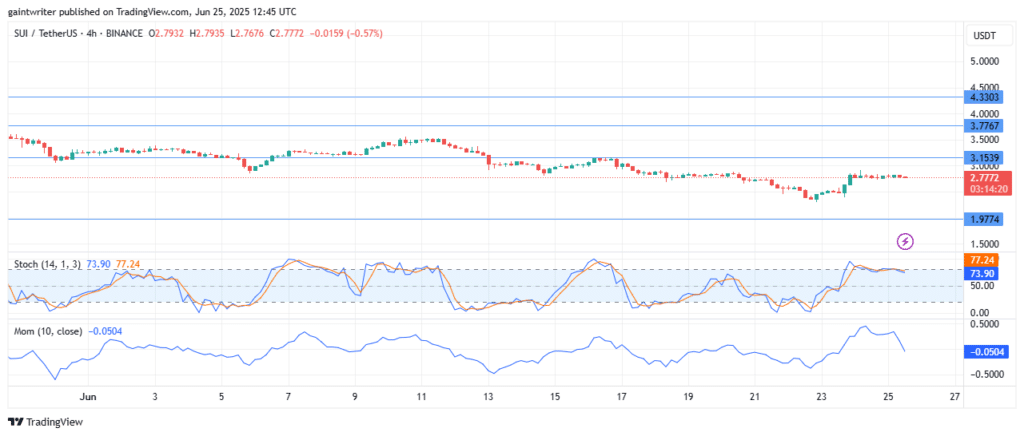Click the date 19 on the time axis
This screenshot has width=1024, height=436.
point(688,396)
